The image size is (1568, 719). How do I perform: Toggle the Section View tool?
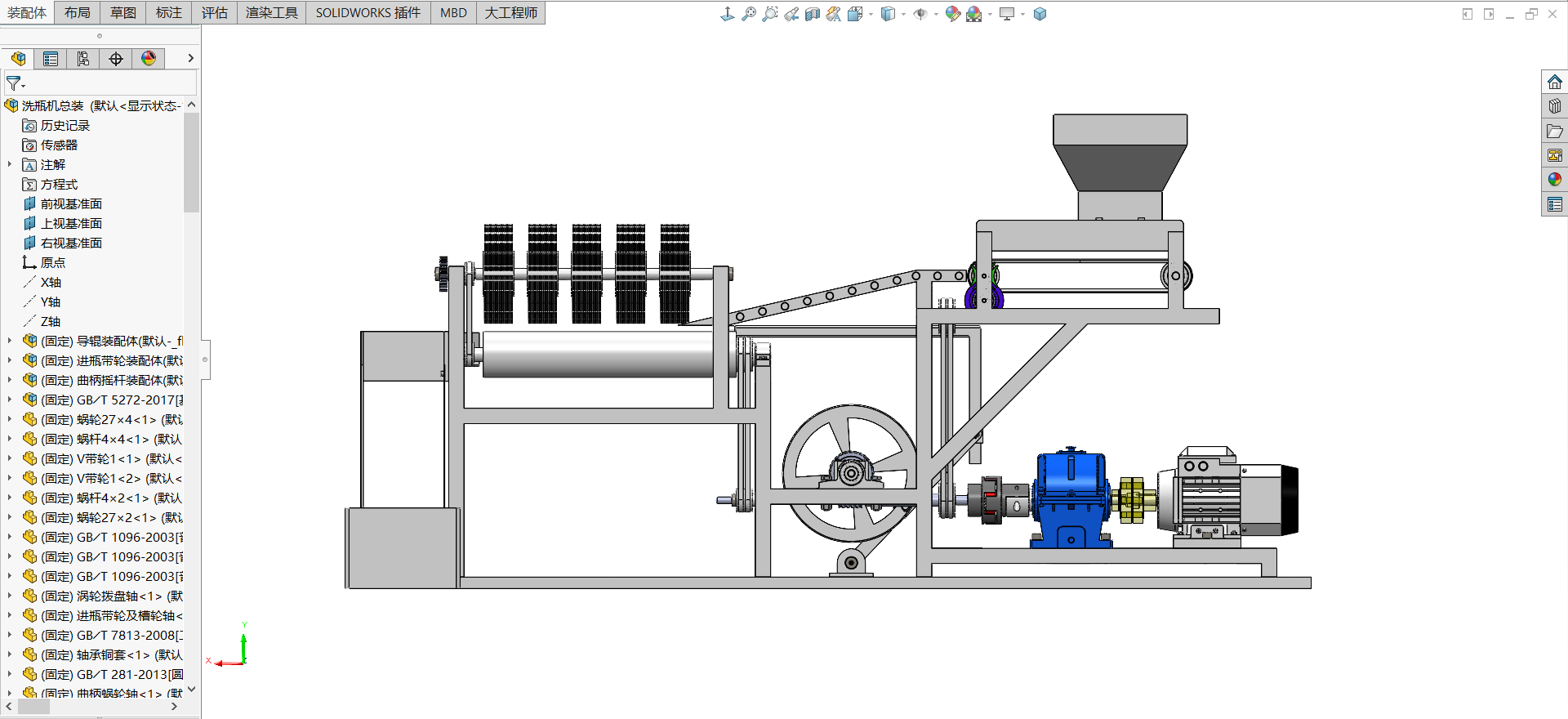click(x=812, y=14)
